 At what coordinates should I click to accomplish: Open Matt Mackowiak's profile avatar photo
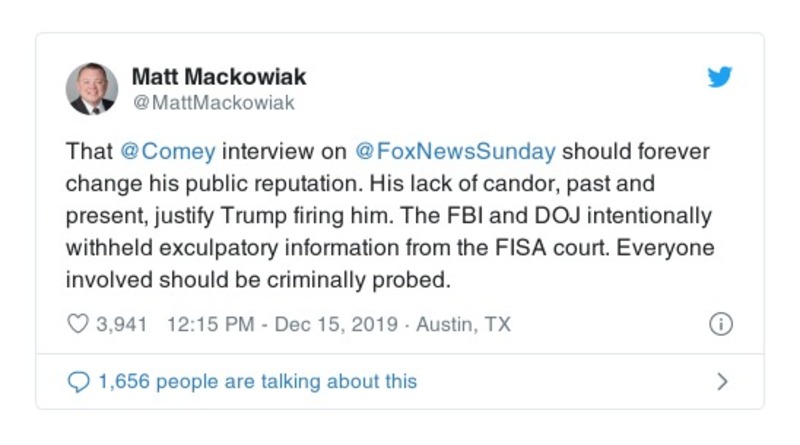[x=92, y=89]
